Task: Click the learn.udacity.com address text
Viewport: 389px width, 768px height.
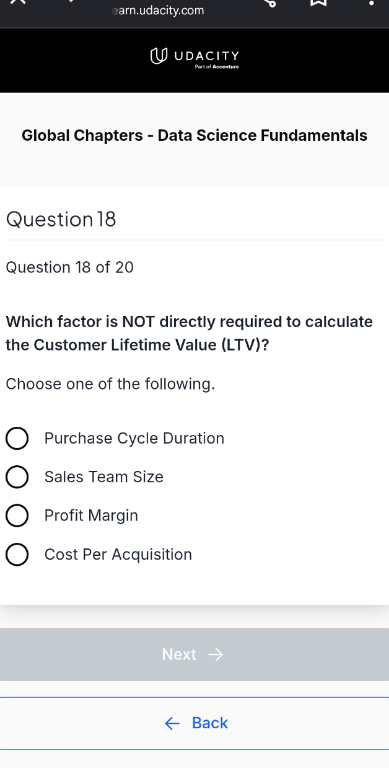Action: pyautogui.click(x=158, y=10)
